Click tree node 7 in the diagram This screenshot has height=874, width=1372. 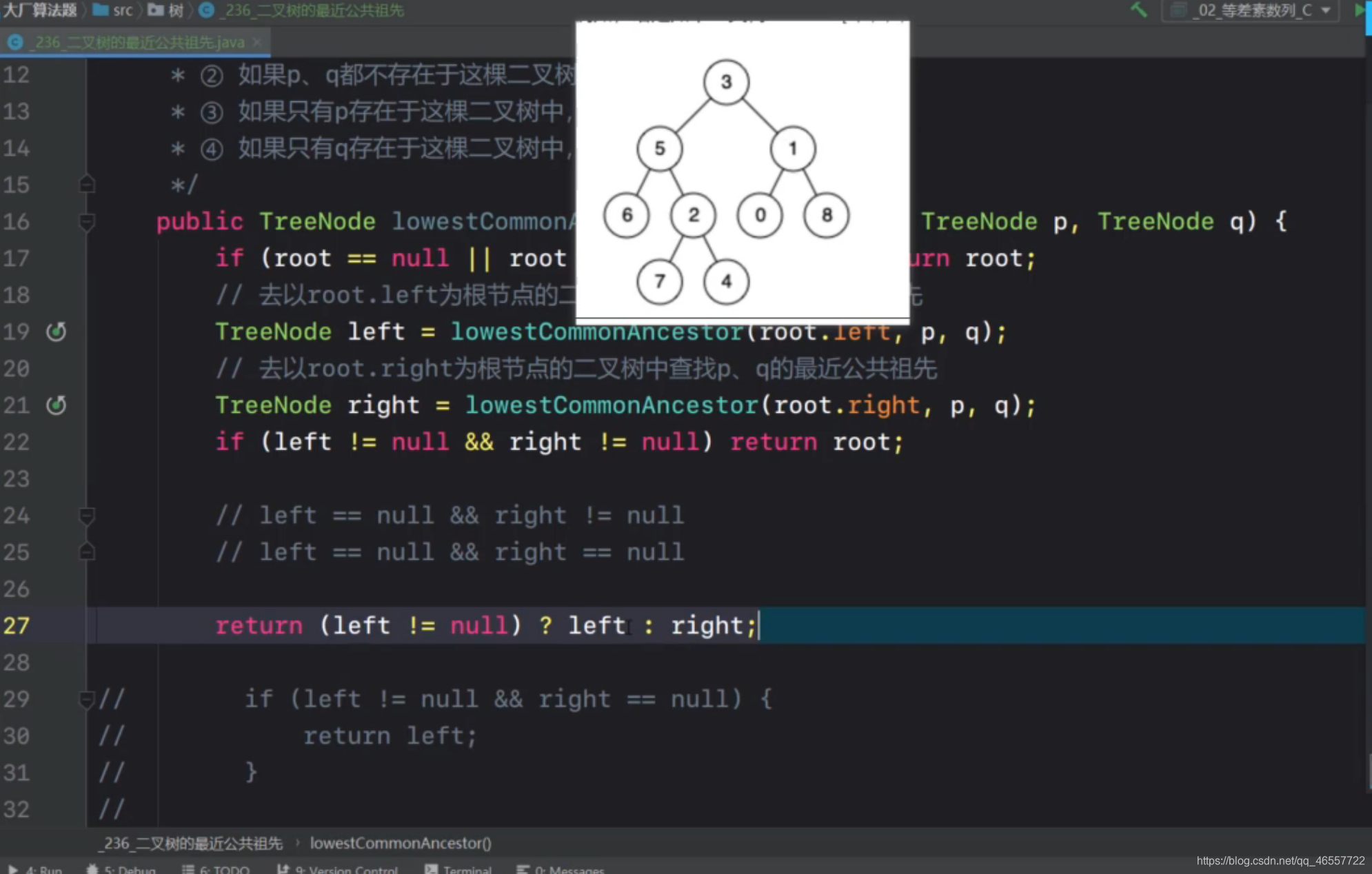pyautogui.click(x=660, y=281)
